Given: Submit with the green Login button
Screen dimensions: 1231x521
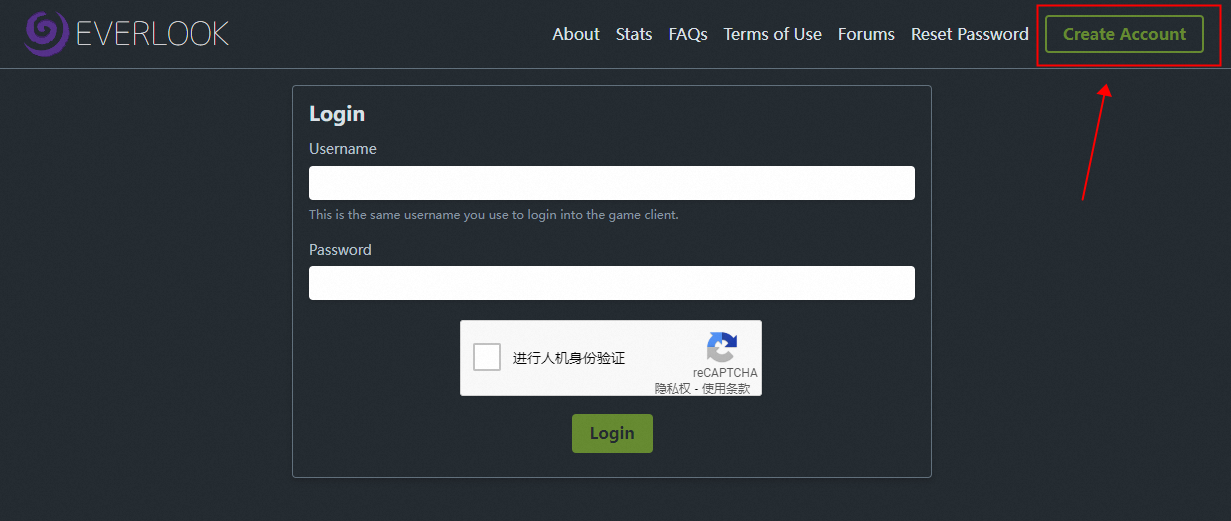Looking at the screenshot, I should 612,433.
